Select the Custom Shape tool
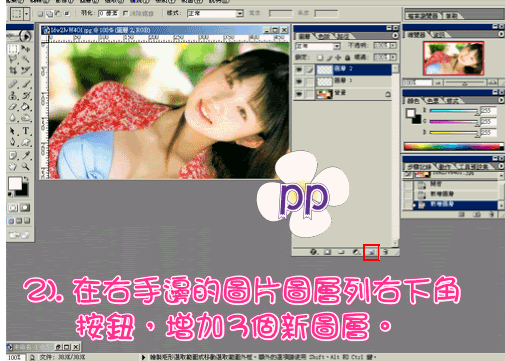Screen dimensions: 505x361 click(x=25, y=142)
